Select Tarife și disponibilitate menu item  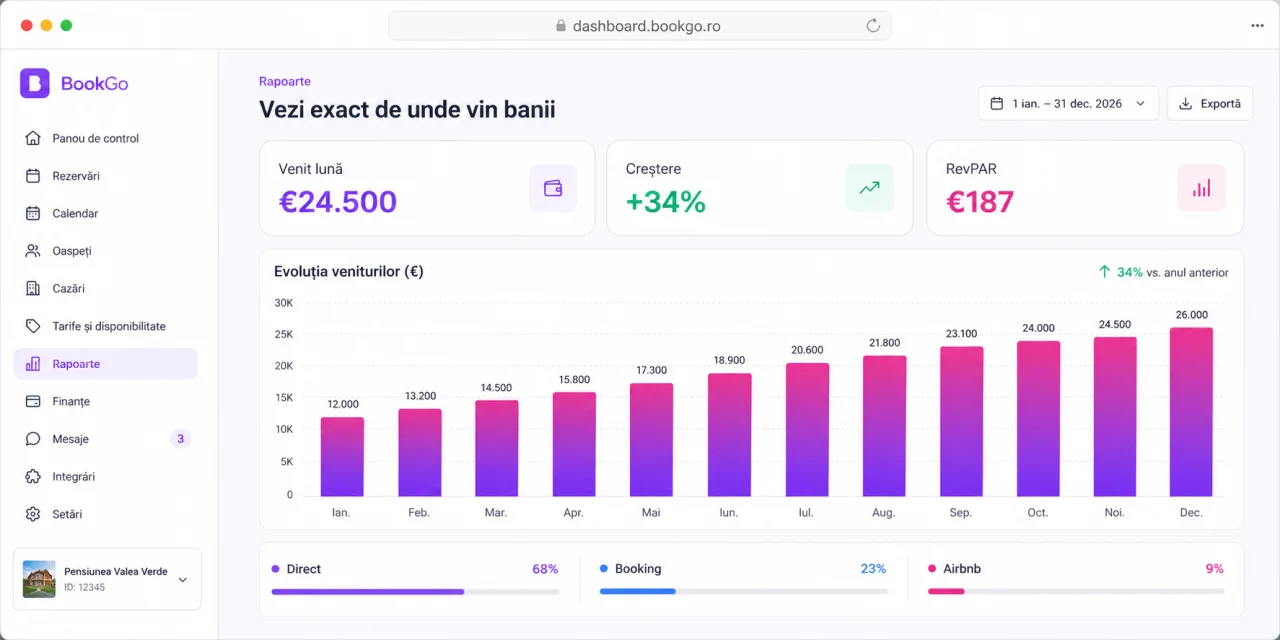pos(106,326)
